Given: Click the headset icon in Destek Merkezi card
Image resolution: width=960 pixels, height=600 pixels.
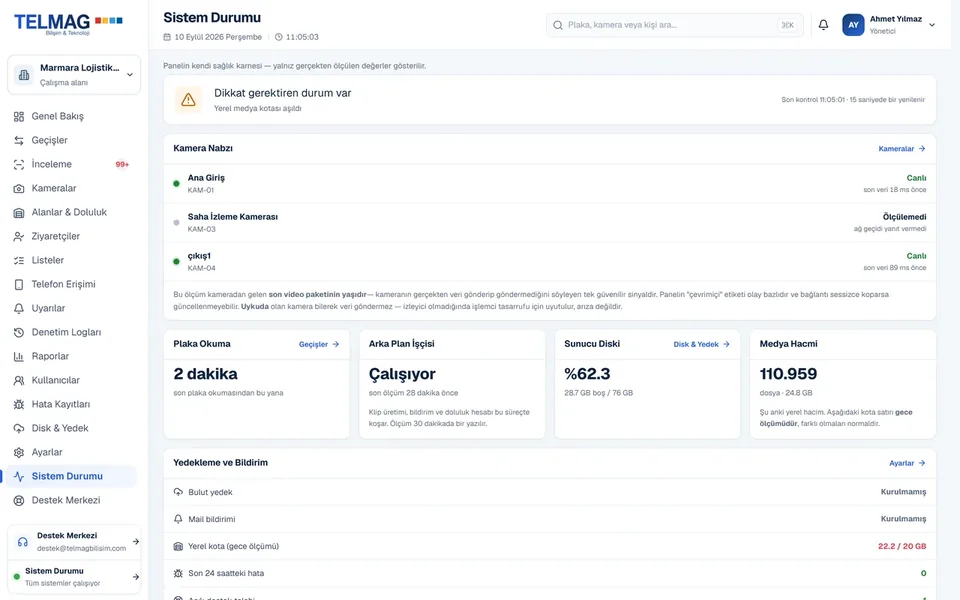Looking at the screenshot, I should click(x=23, y=542).
